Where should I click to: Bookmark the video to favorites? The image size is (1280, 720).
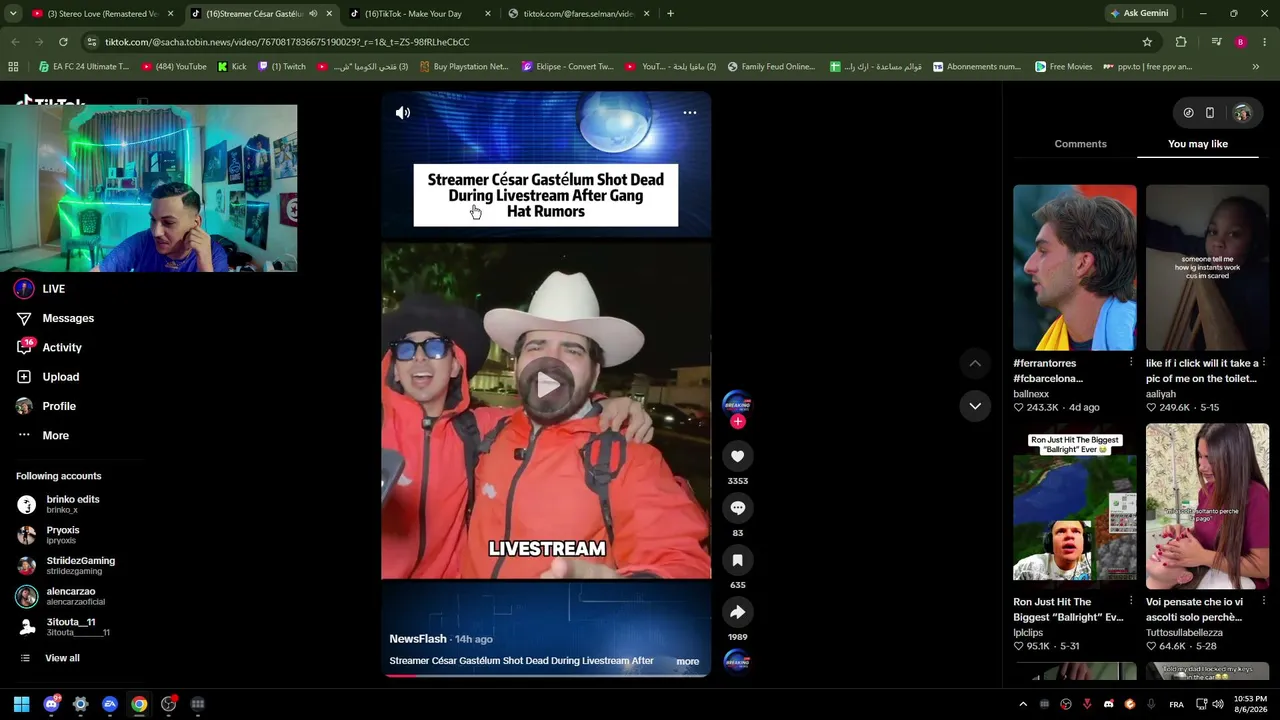click(738, 560)
